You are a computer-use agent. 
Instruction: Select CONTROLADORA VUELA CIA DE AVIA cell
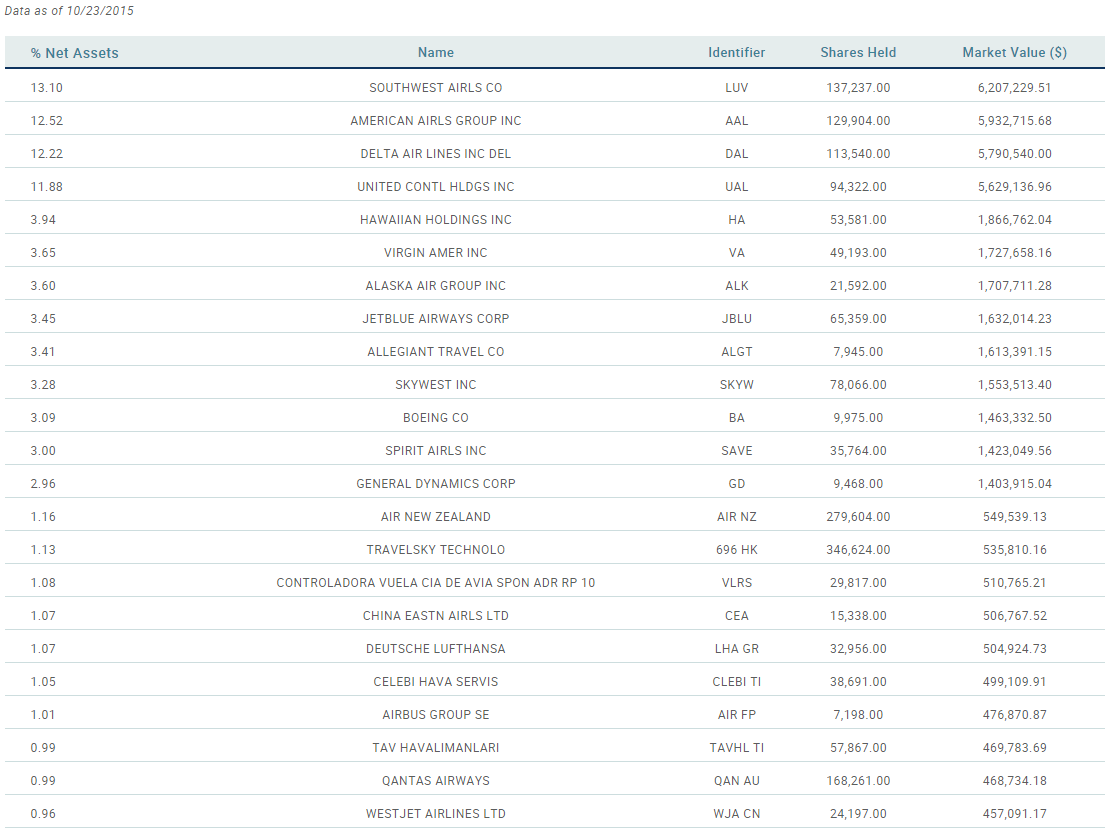(435, 582)
